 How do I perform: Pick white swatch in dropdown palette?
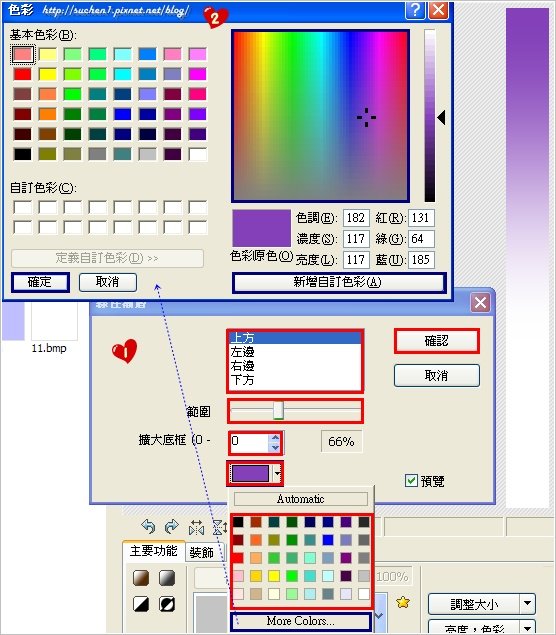pyautogui.click(x=364, y=594)
